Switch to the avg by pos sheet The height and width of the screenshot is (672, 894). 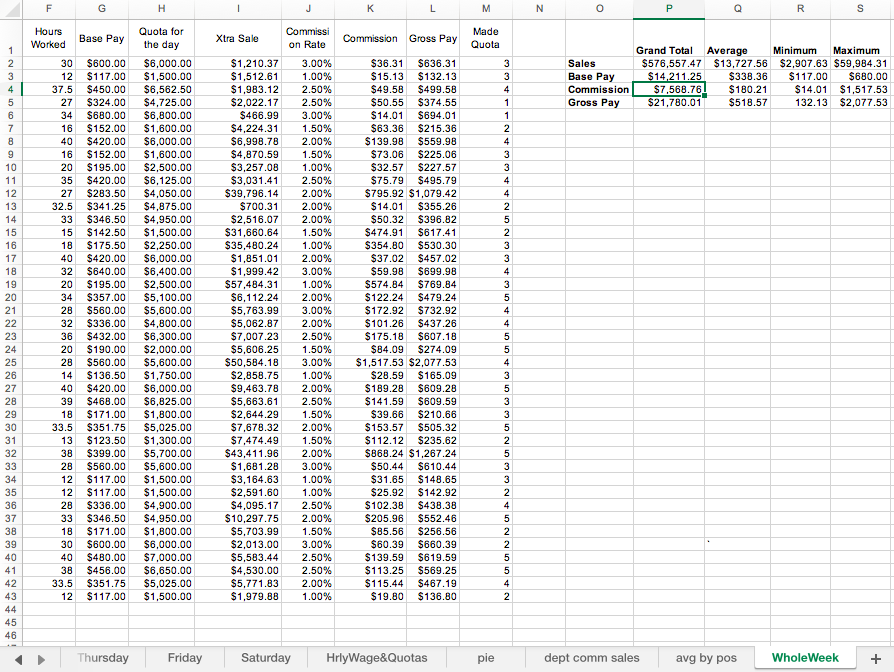click(707, 658)
